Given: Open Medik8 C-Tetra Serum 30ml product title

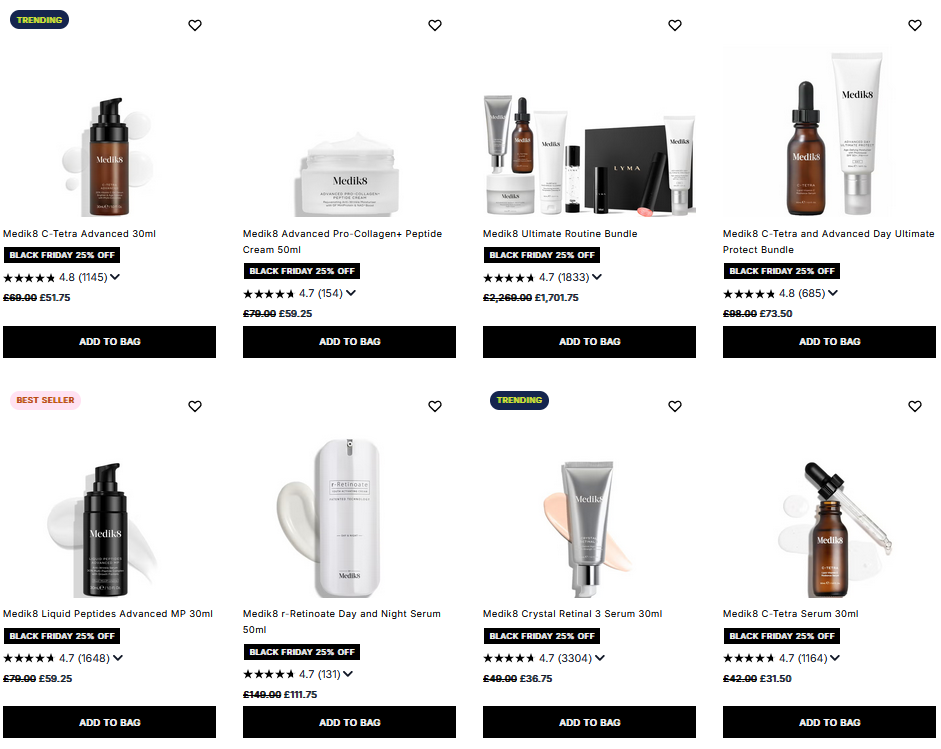Looking at the screenshot, I should [790, 614].
